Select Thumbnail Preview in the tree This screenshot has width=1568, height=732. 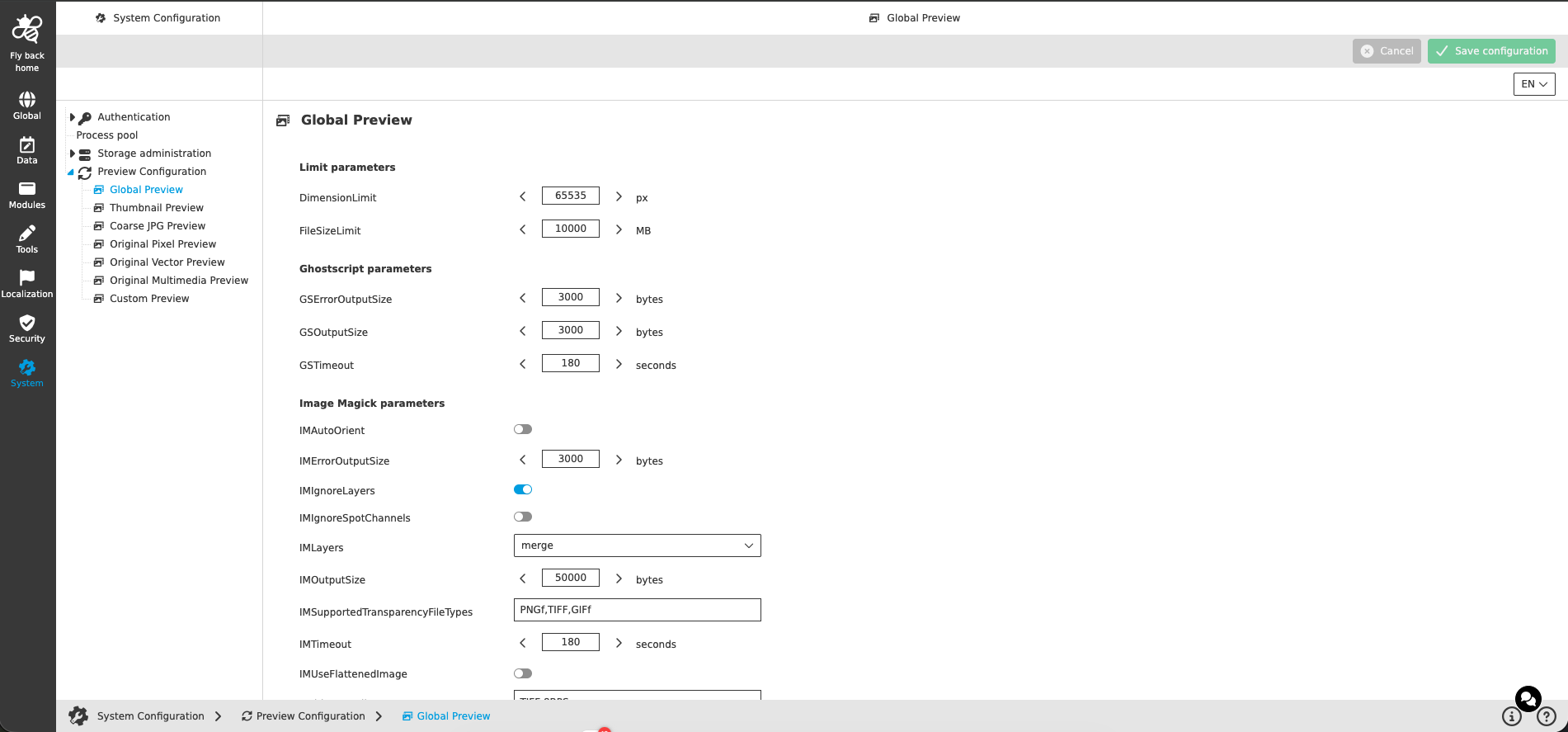[x=157, y=208]
